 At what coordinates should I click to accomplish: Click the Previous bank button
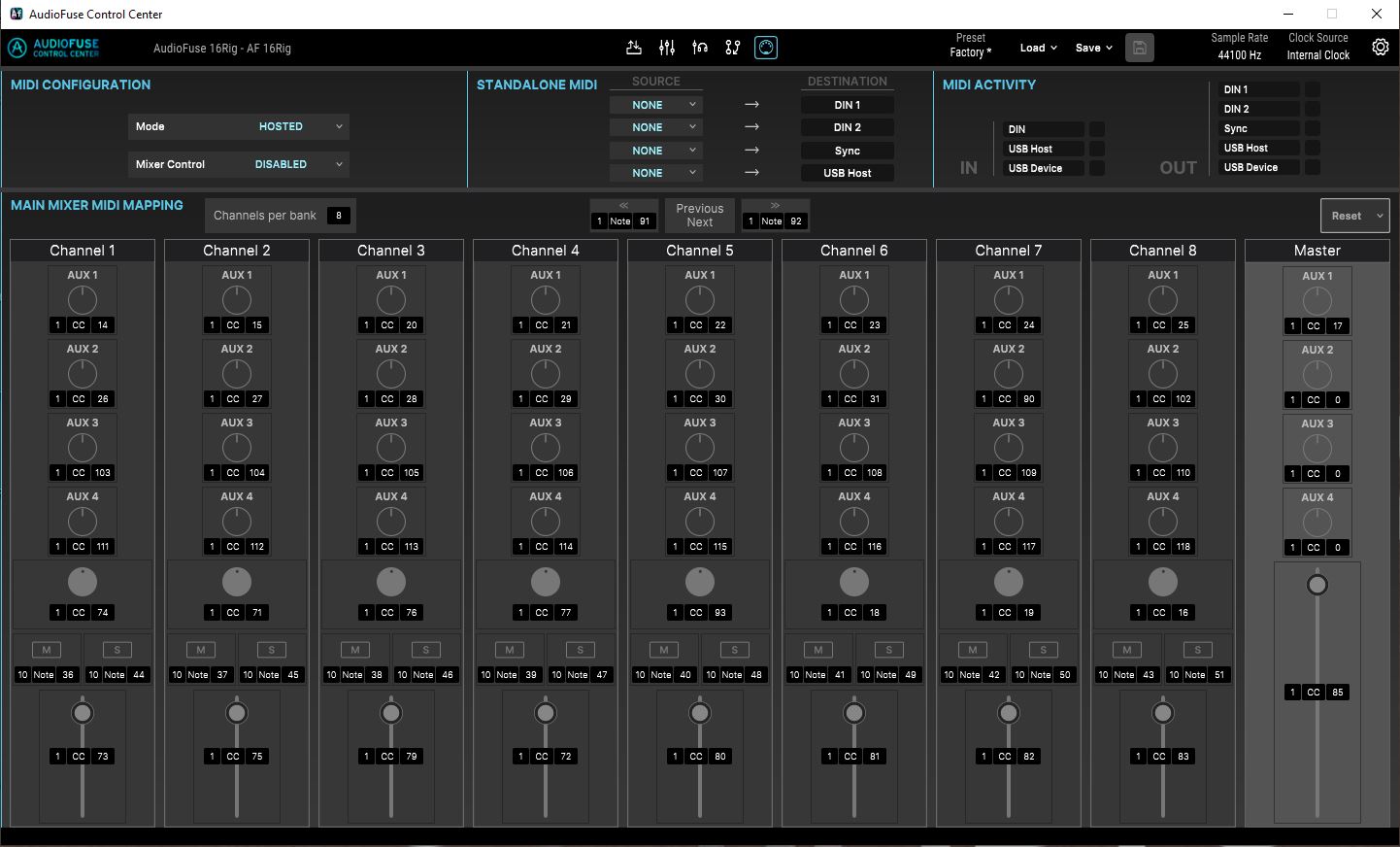click(x=698, y=207)
